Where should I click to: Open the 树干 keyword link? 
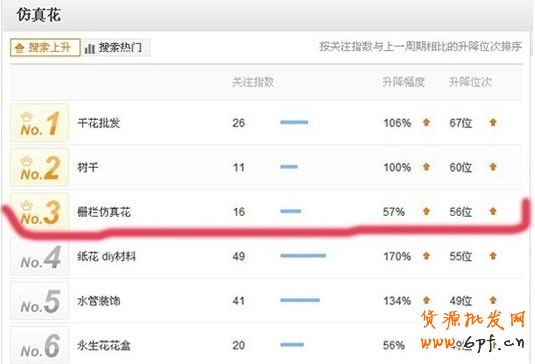coord(88,167)
